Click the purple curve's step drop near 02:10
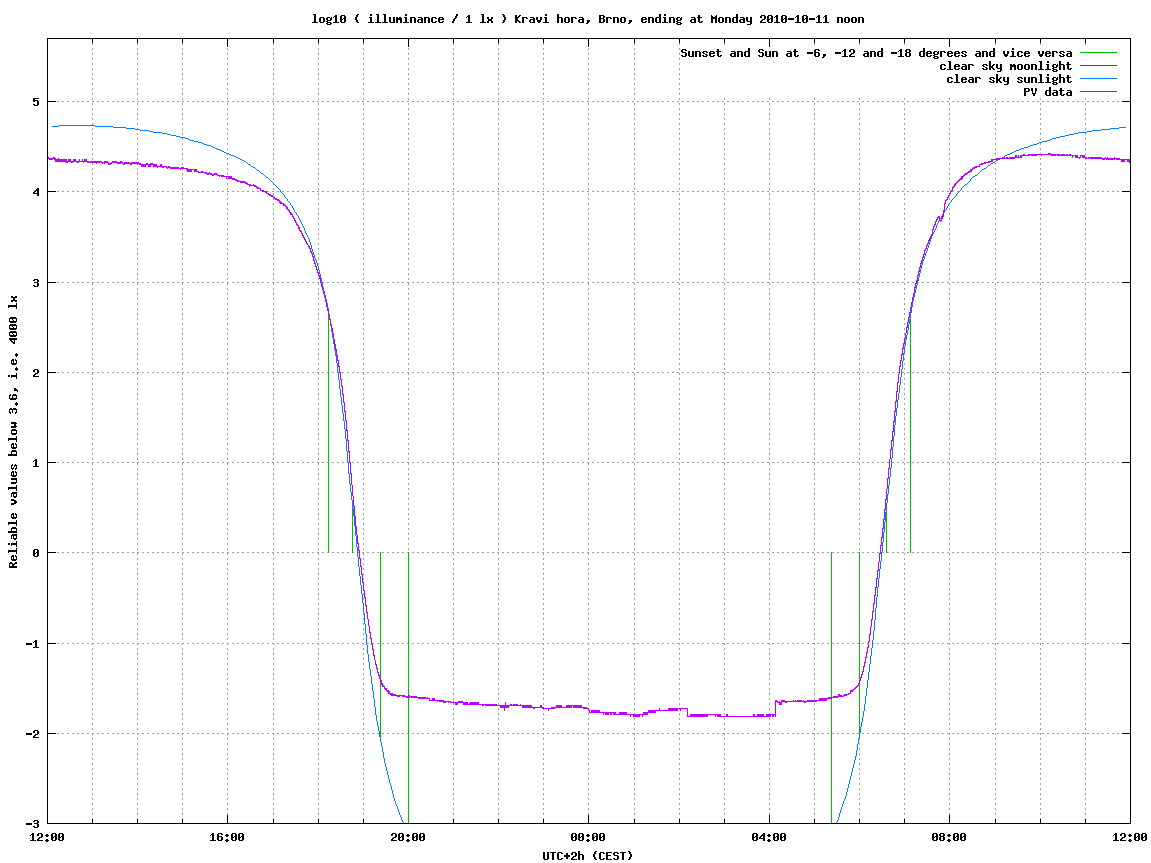The image size is (1151, 863). point(687,712)
